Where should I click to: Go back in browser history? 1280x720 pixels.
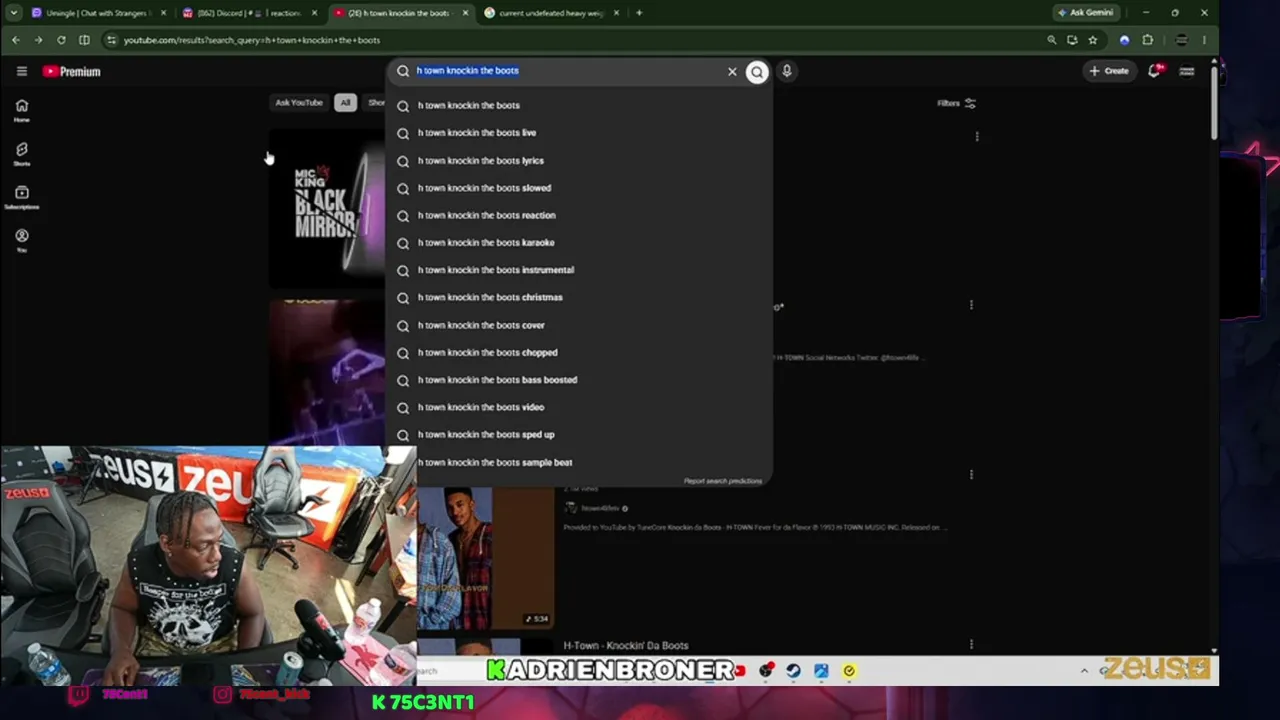(16, 40)
